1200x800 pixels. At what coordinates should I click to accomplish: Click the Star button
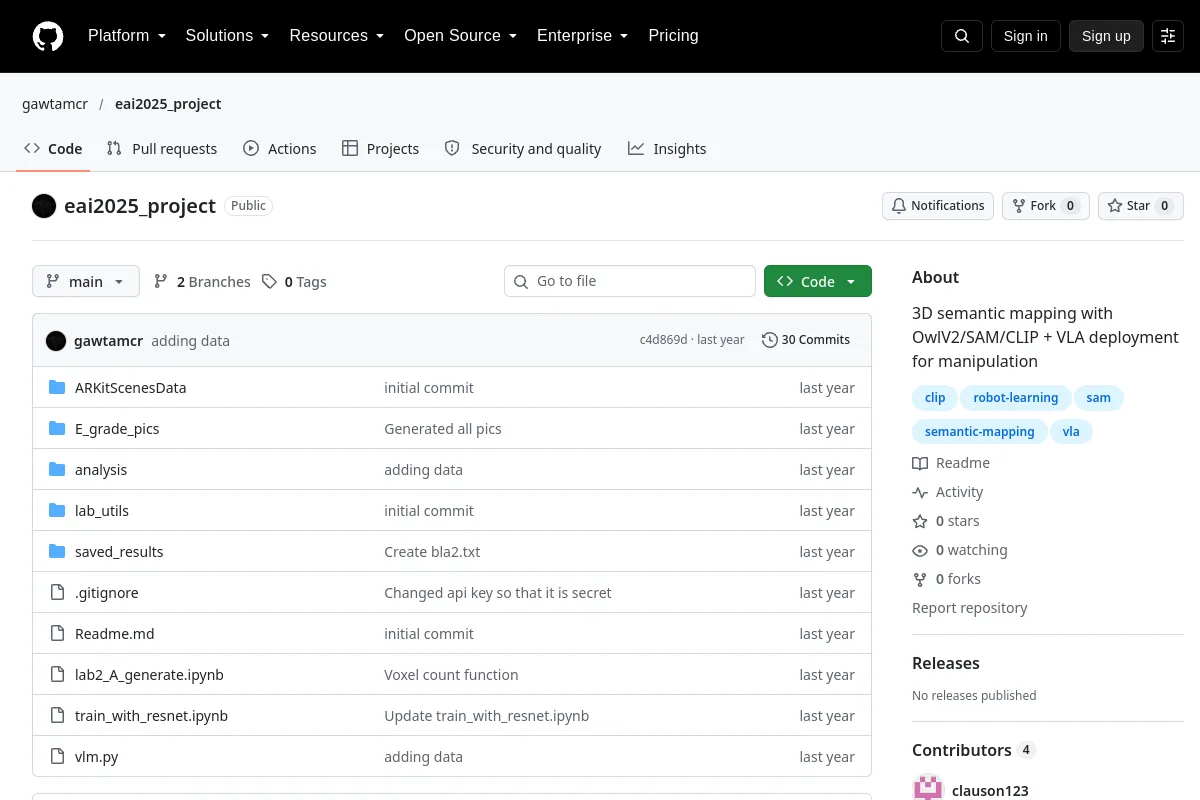(x=1141, y=206)
